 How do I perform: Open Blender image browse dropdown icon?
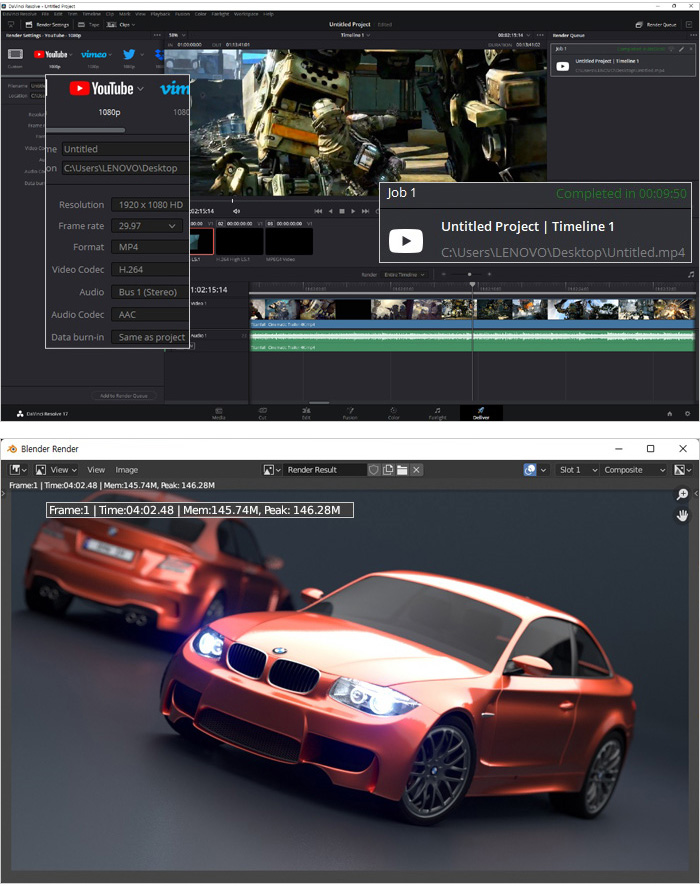(x=272, y=470)
